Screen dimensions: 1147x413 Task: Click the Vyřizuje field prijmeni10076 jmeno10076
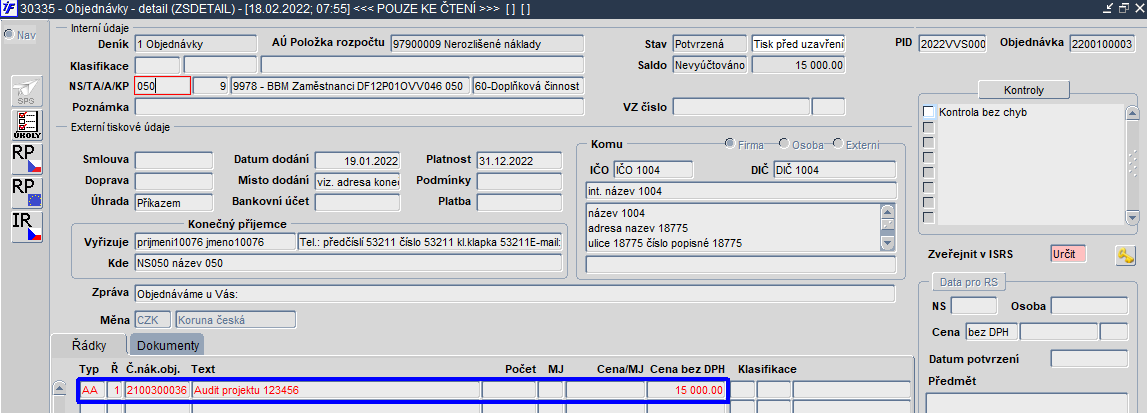pos(214,242)
